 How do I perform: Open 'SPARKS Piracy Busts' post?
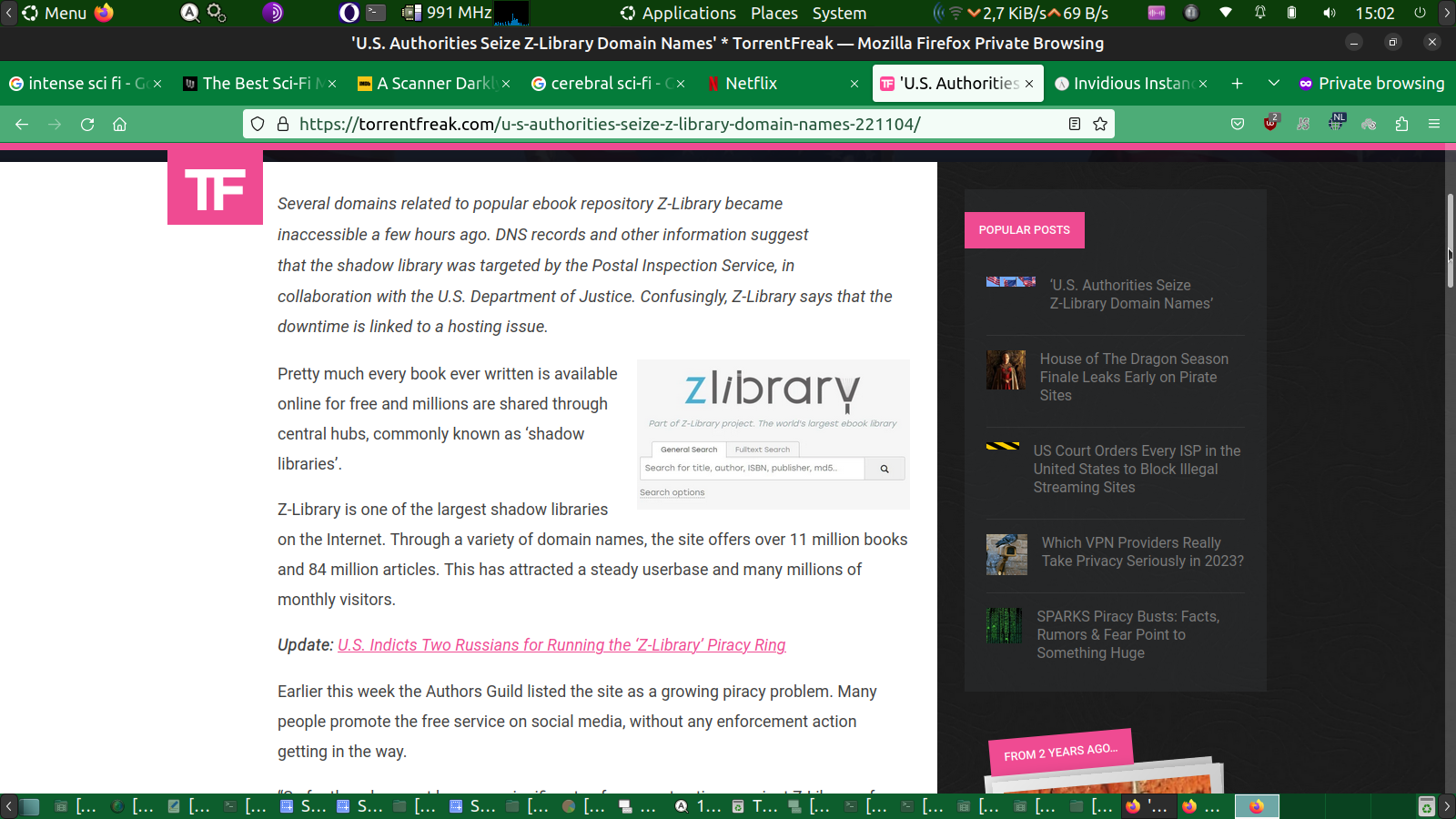point(1128,634)
